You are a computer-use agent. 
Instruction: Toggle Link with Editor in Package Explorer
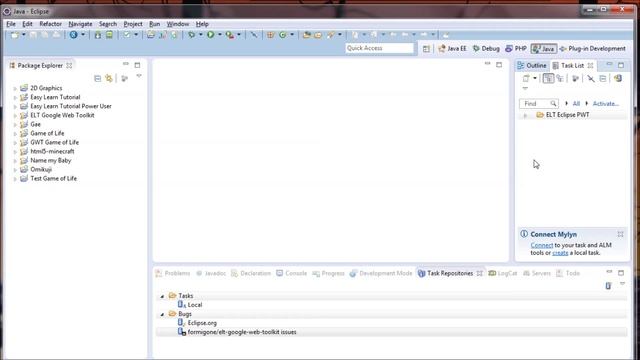click(x=109, y=78)
